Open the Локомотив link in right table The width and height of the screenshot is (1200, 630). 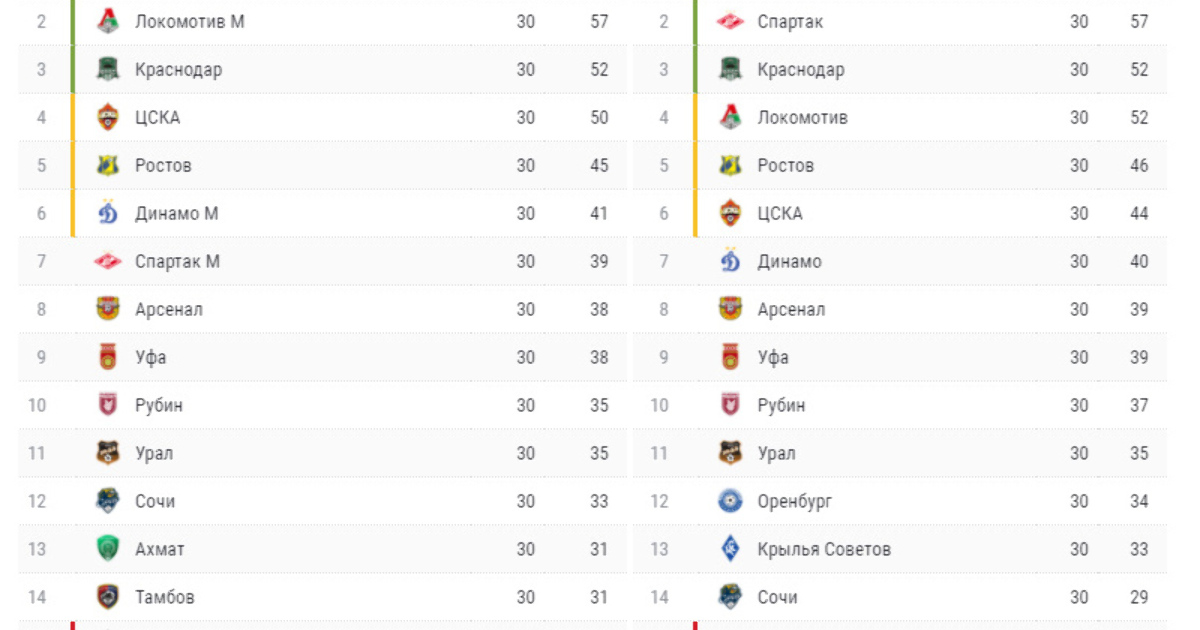coord(802,117)
